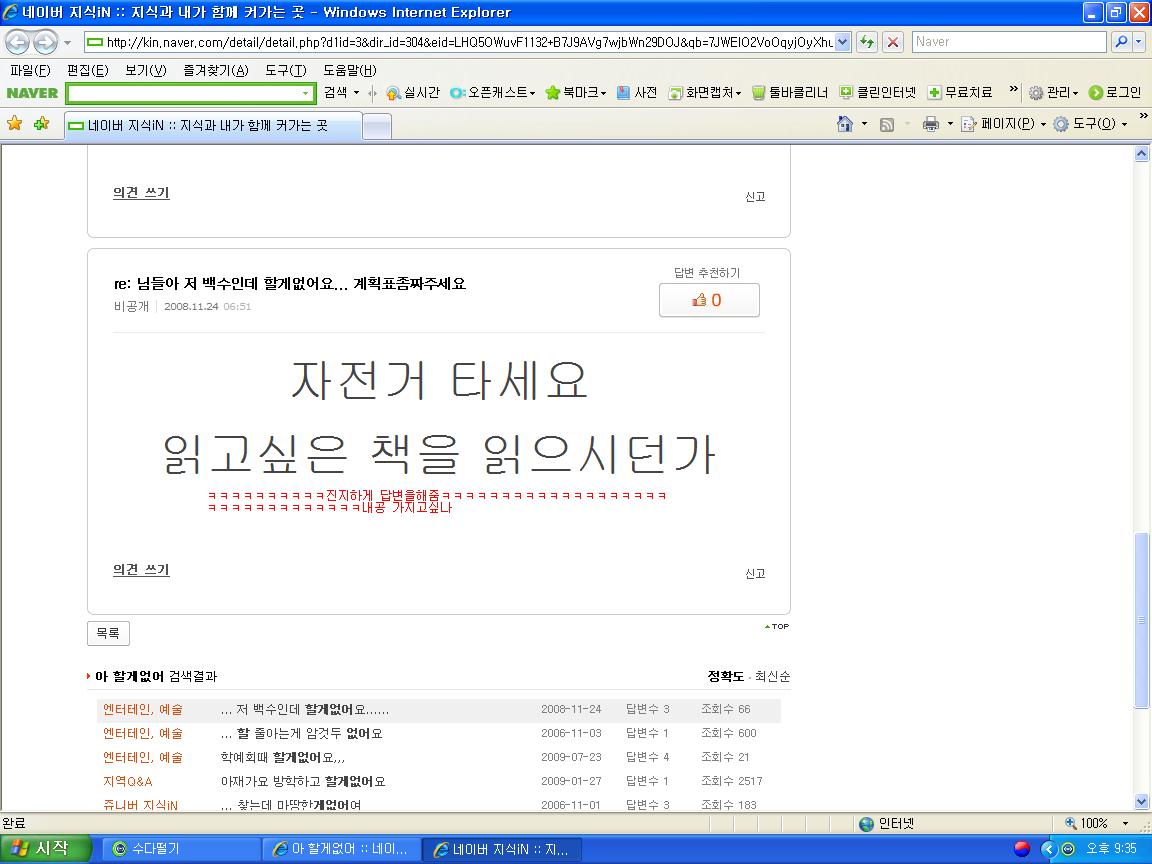This screenshot has width=1152, height=864.
Task: Click the 의견 쓰기 link under second answer
Action: coord(141,569)
